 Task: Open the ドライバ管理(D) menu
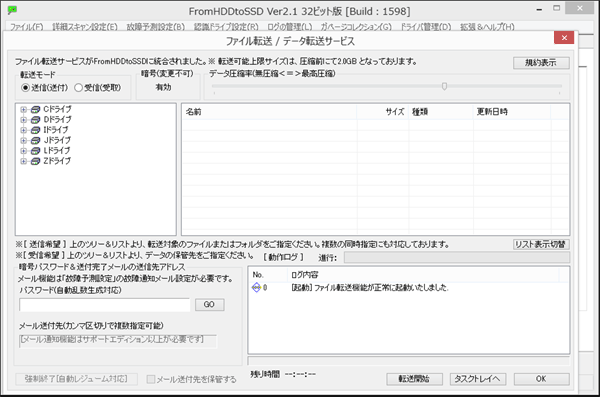(x=426, y=27)
